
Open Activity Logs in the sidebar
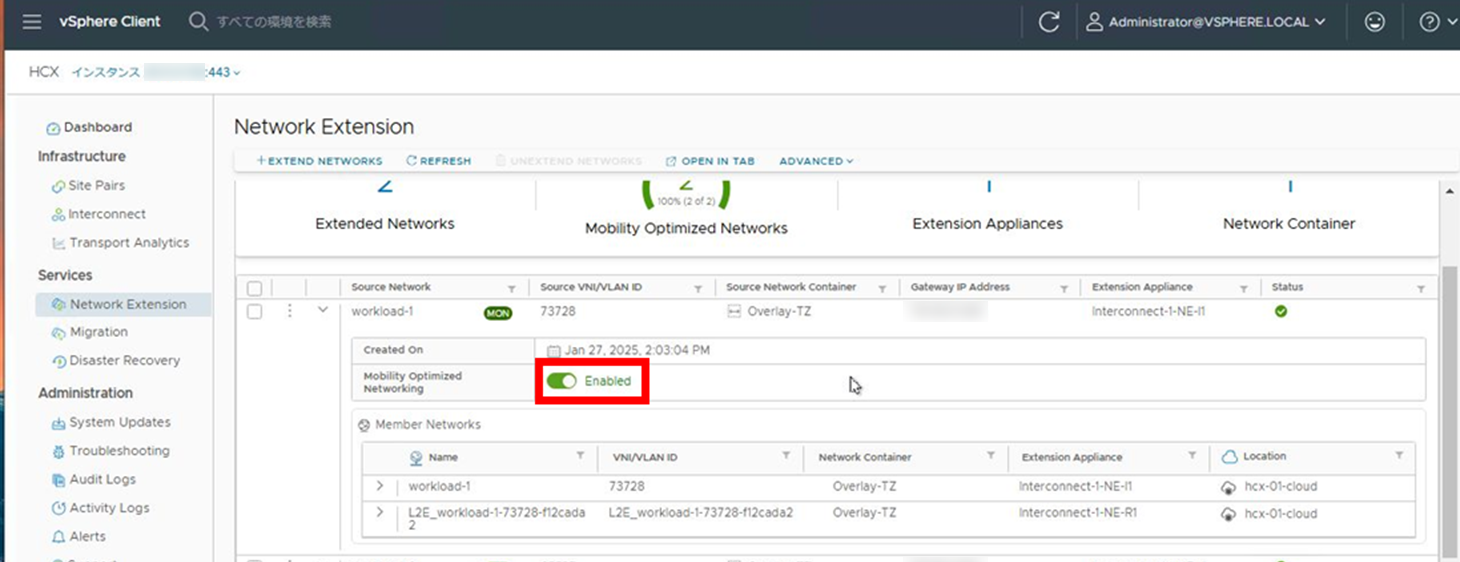pyautogui.click(x=109, y=508)
